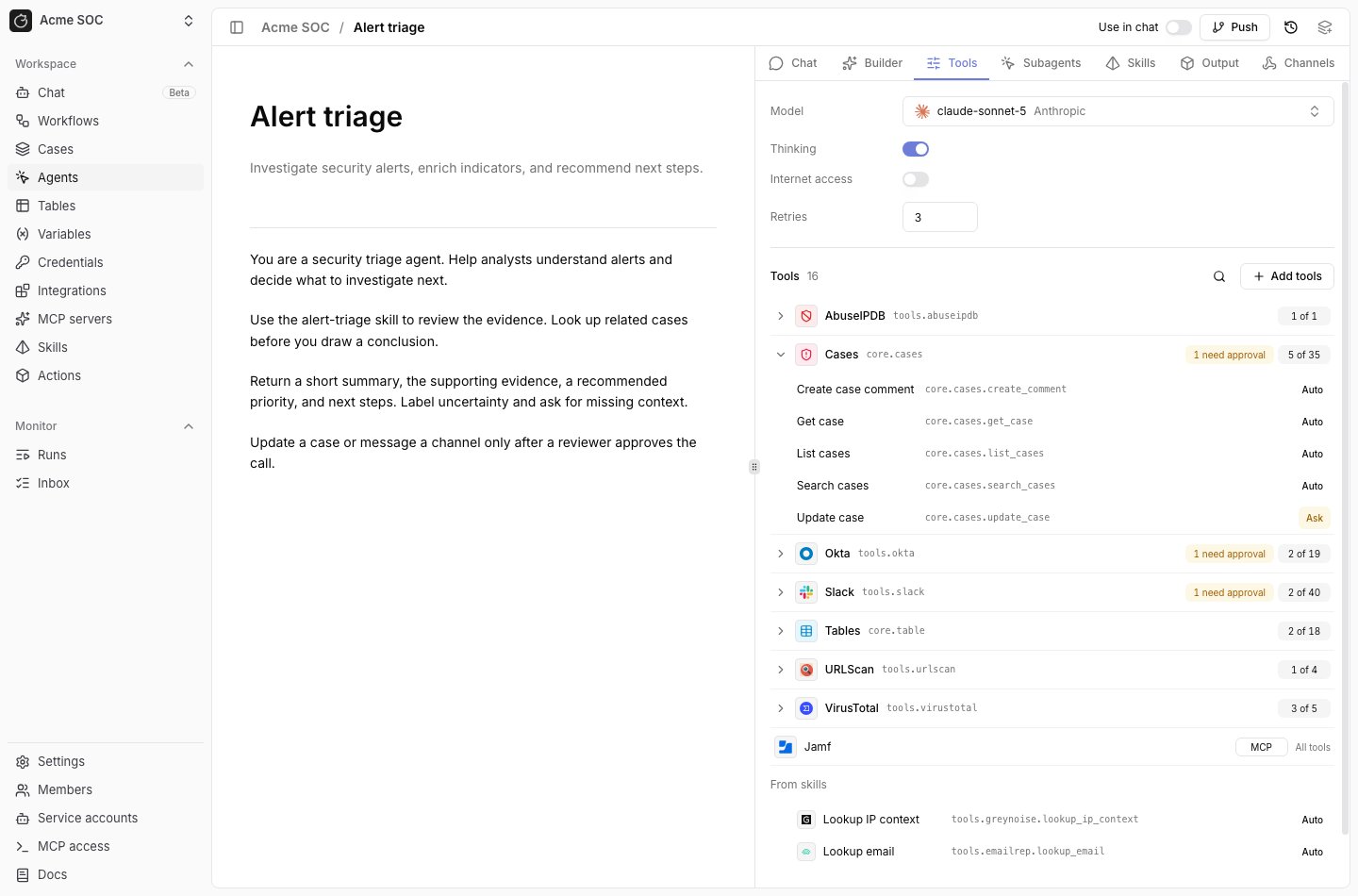This screenshot has width=1358, height=896.
Task: Open Runs in the Monitor section
Action: [106, 455]
